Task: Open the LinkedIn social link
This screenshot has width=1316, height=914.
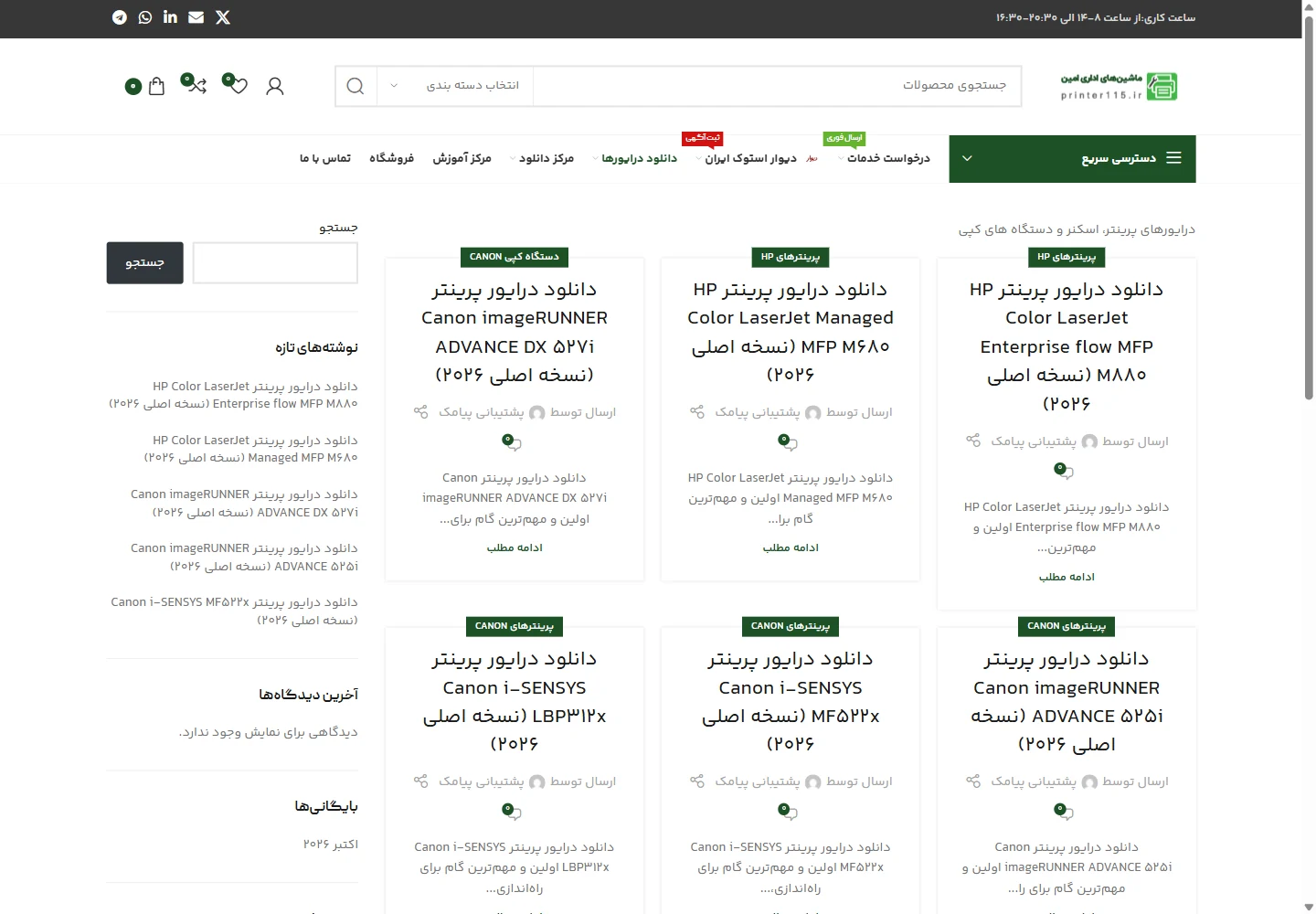Action: 170,17
